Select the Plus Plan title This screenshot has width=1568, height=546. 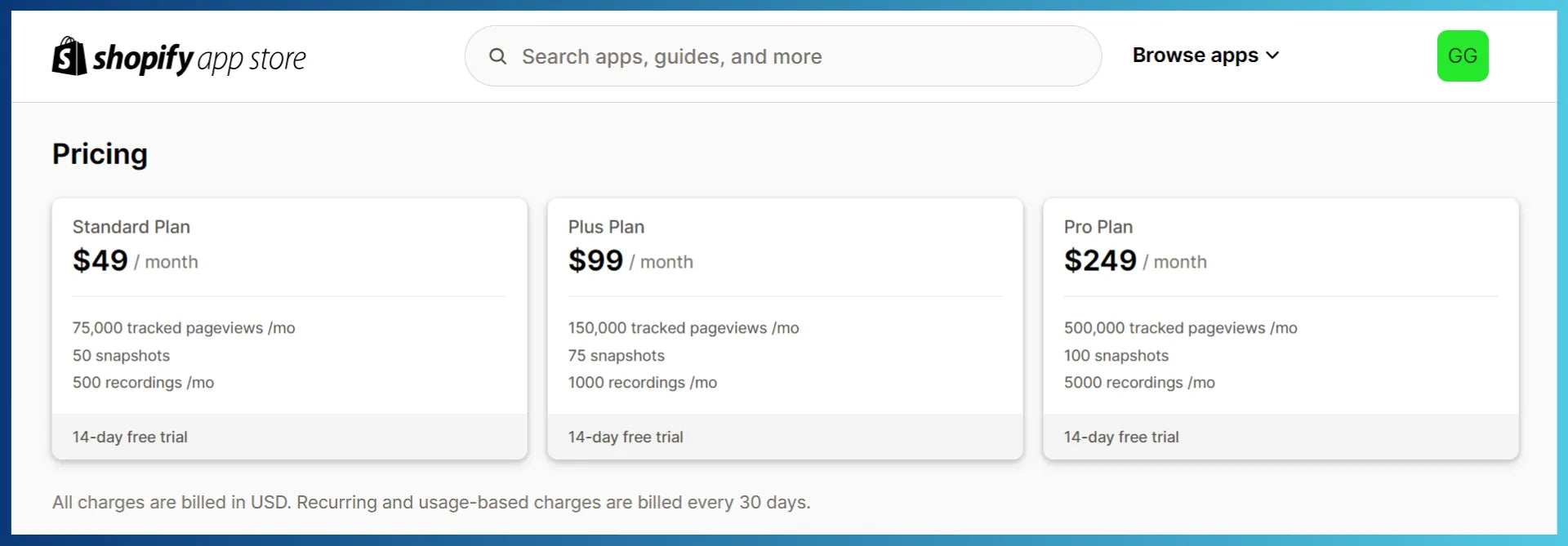[606, 227]
